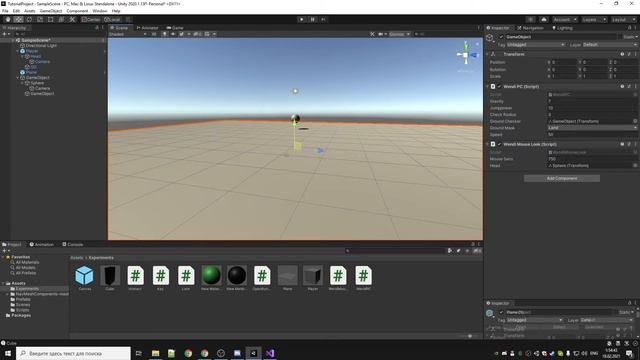640x360 pixels.
Task: Click Visual Studio in the taskbar
Action: (x=270, y=353)
